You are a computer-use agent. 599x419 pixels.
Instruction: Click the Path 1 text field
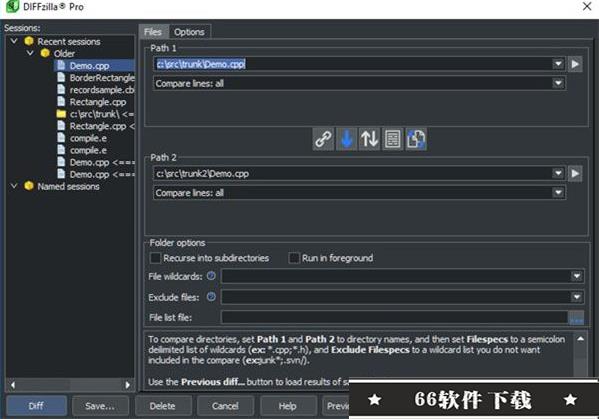(x=352, y=64)
